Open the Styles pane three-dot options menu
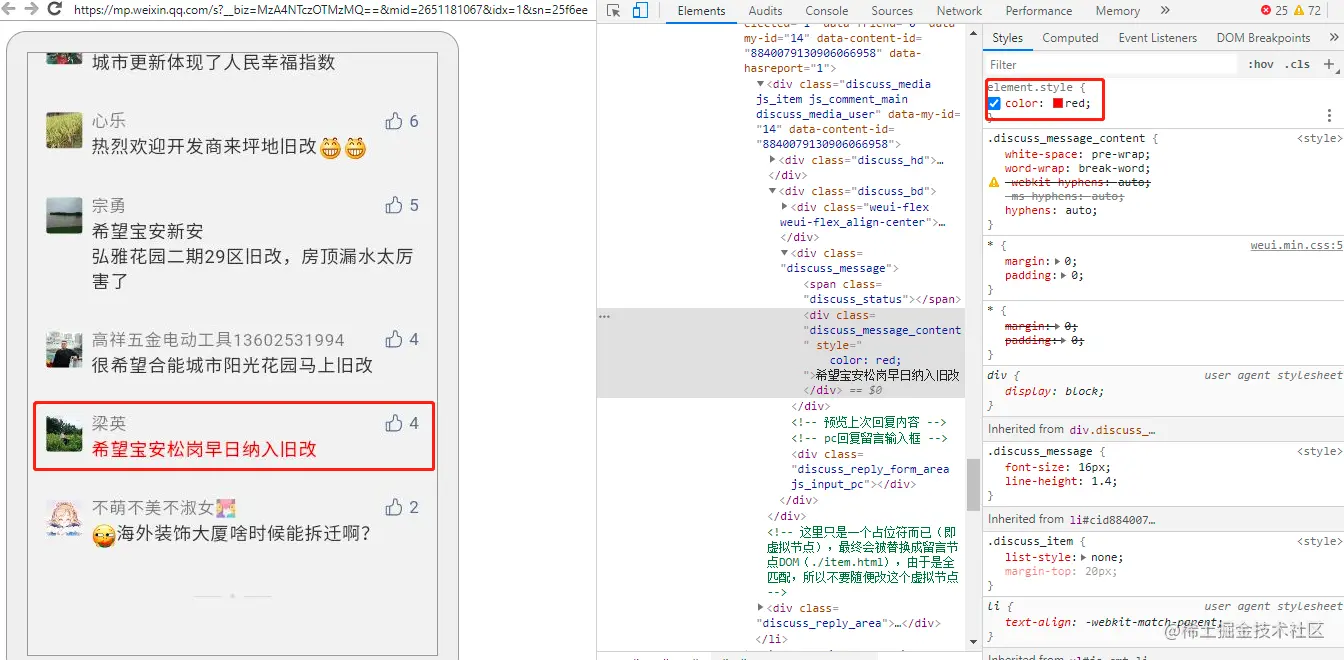The height and width of the screenshot is (660, 1344). pos(1328,114)
